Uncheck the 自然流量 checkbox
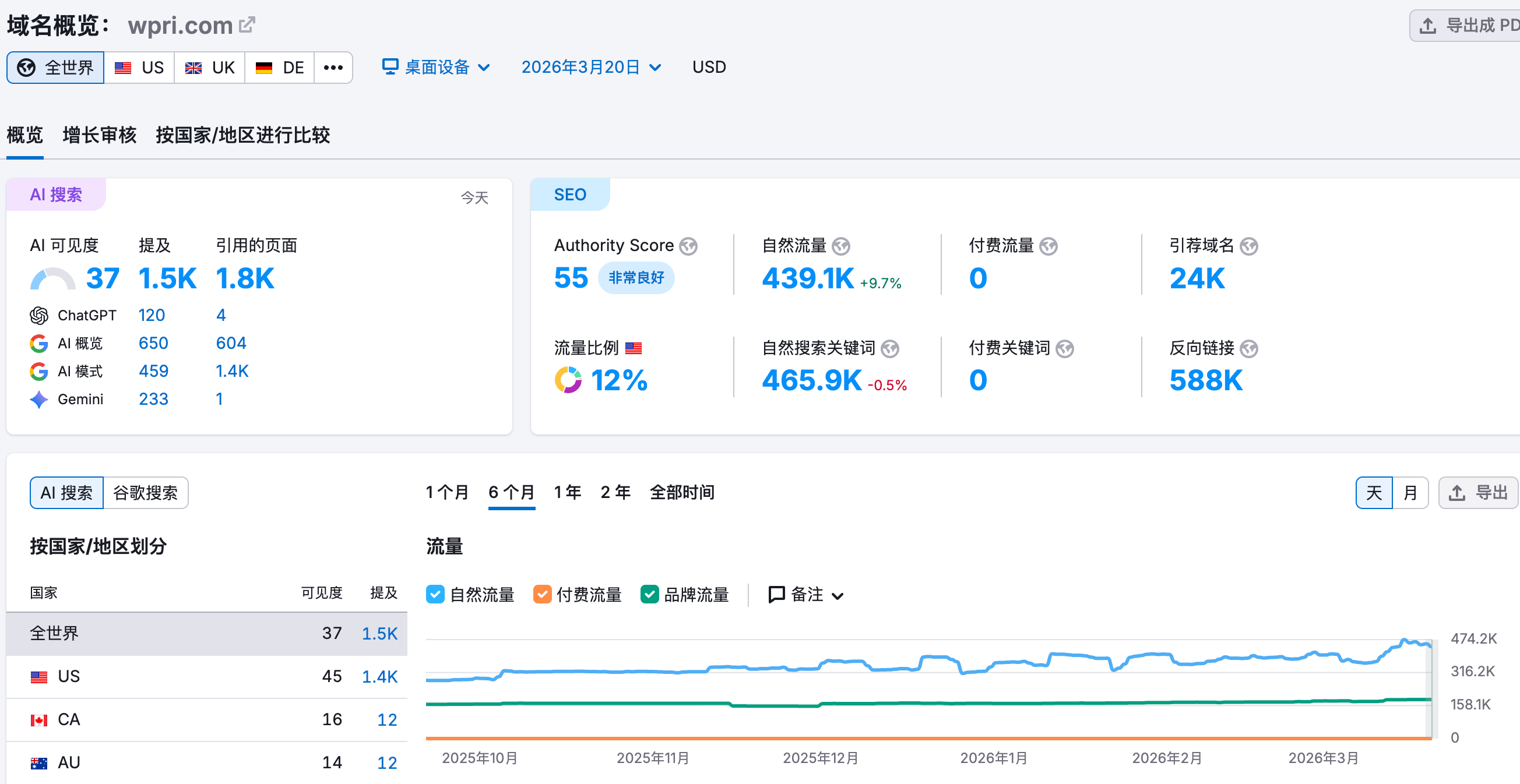The width and height of the screenshot is (1520, 784). tap(435, 594)
